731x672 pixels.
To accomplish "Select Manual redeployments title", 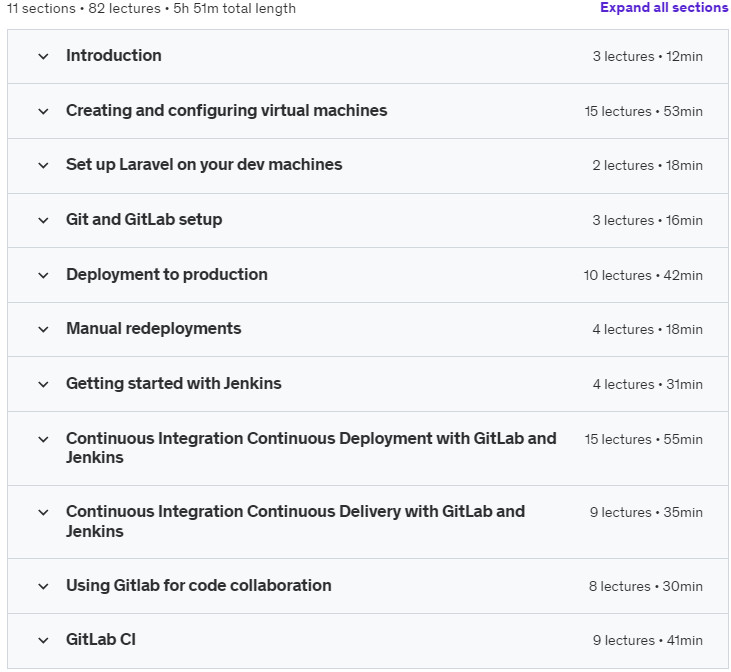I will (x=154, y=329).
